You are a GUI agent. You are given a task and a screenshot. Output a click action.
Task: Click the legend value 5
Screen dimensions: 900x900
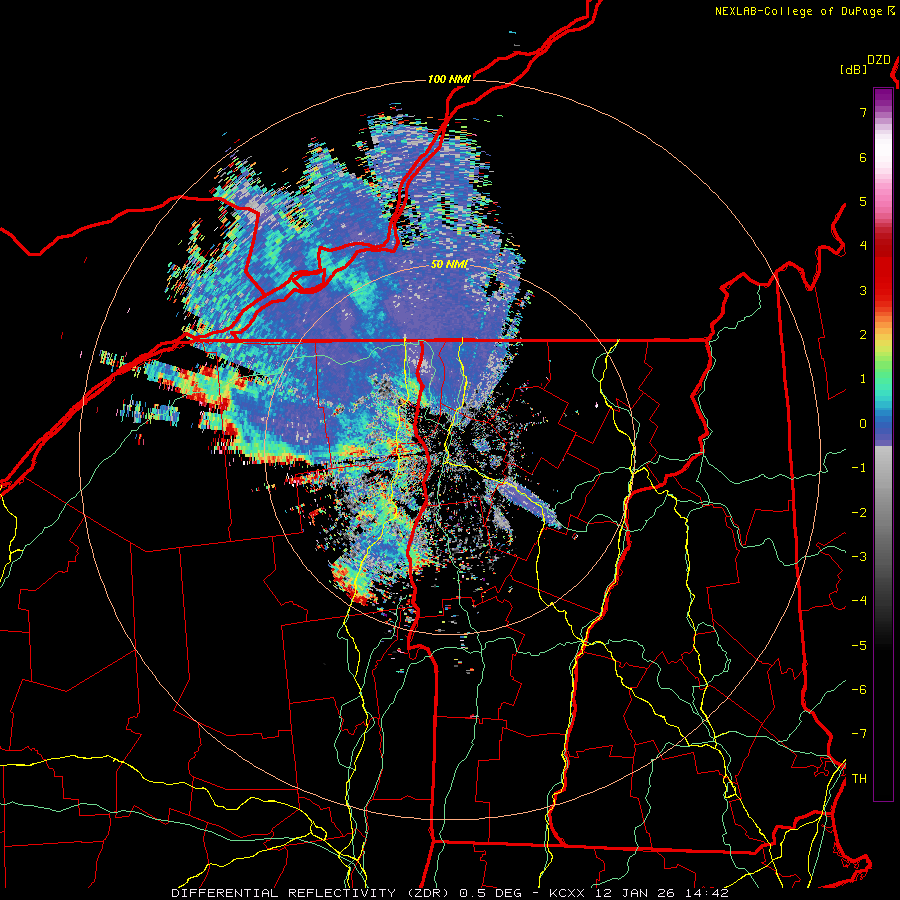863,201
